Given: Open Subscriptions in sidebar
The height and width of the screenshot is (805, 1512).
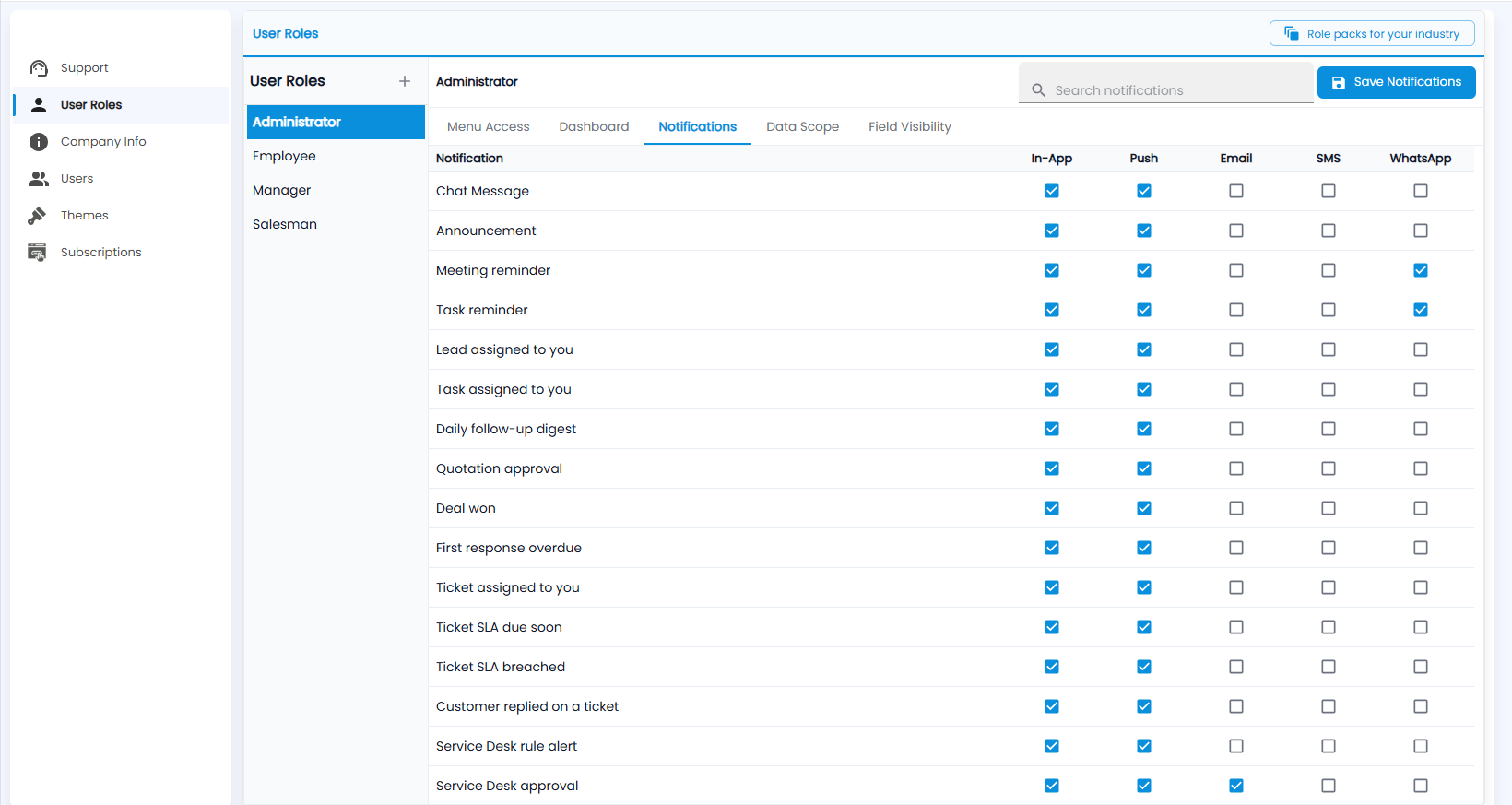Looking at the screenshot, I should point(121,253).
